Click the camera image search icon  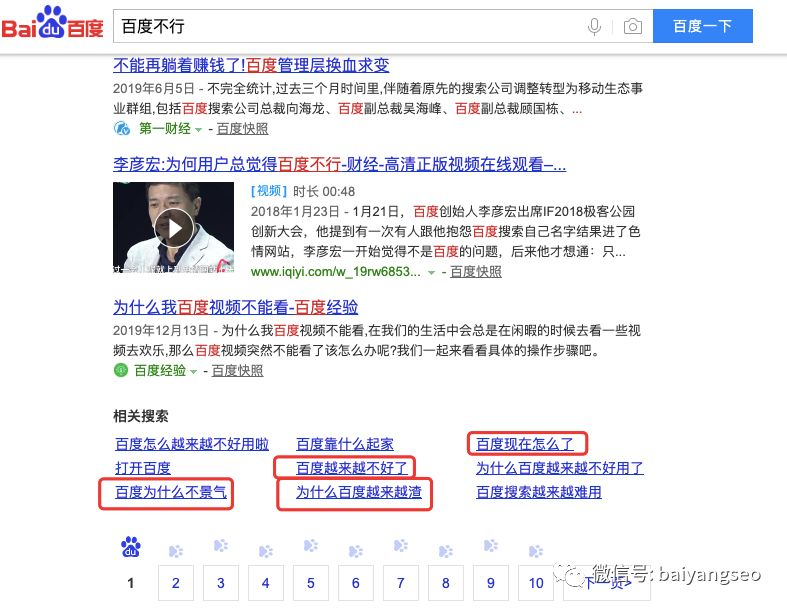point(632,27)
